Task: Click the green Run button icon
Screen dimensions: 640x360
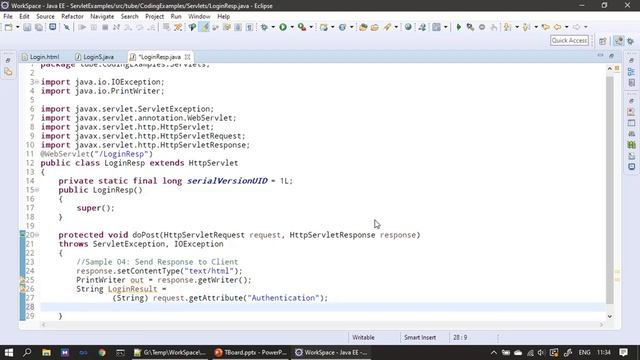Action: pos(283,27)
